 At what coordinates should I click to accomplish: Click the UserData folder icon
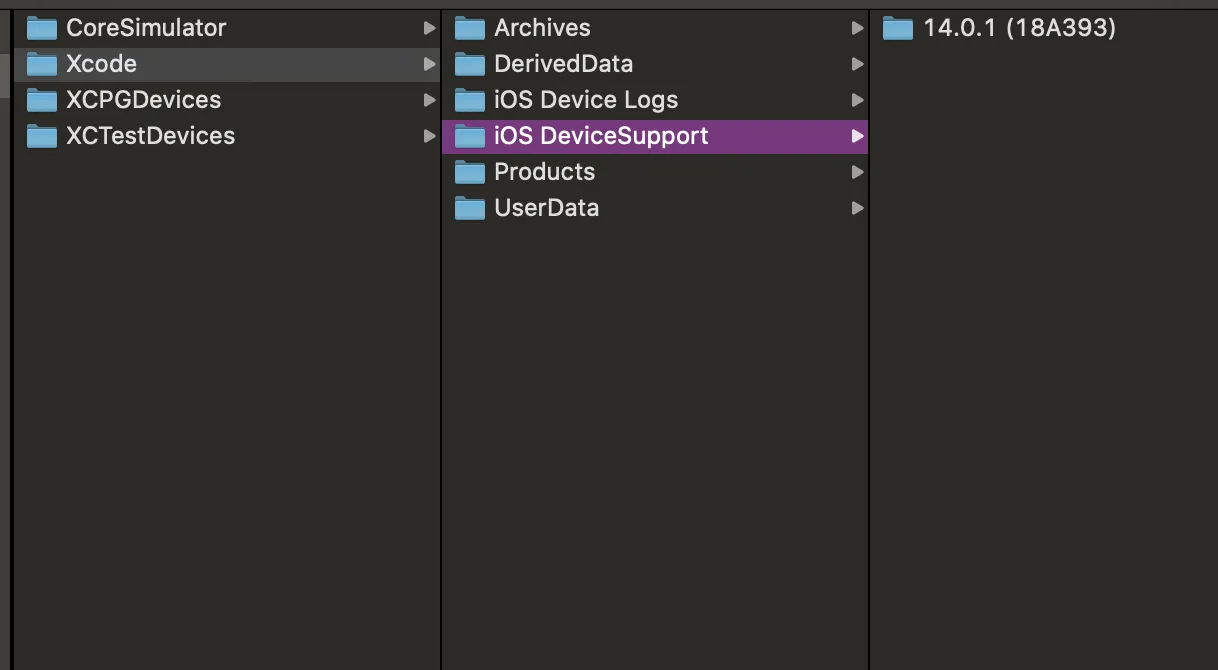tap(469, 208)
